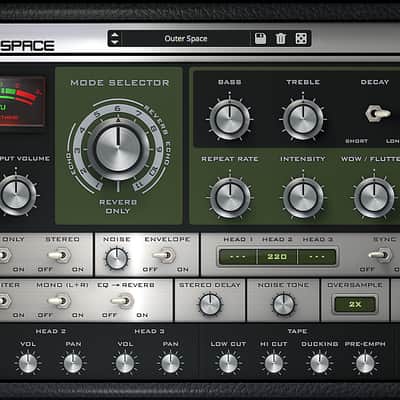Screen dimensions: 400x400
Task: Click the Head 2 Pan knob
Action: pyautogui.click(x=73, y=363)
